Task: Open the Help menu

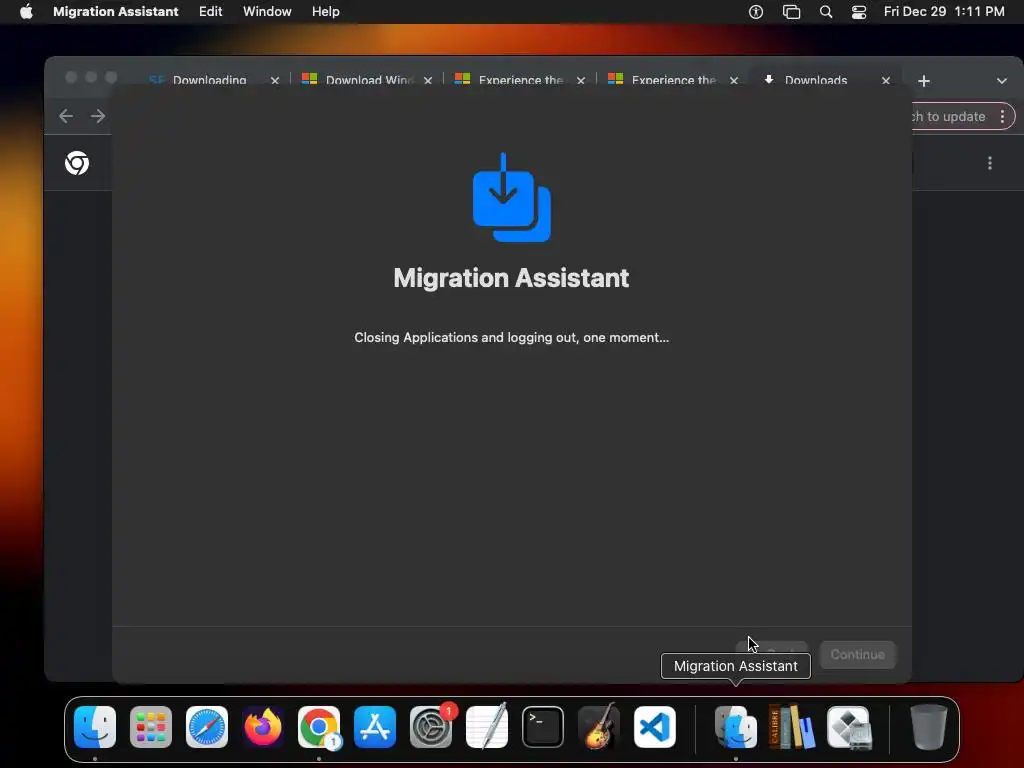Action: point(325,12)
